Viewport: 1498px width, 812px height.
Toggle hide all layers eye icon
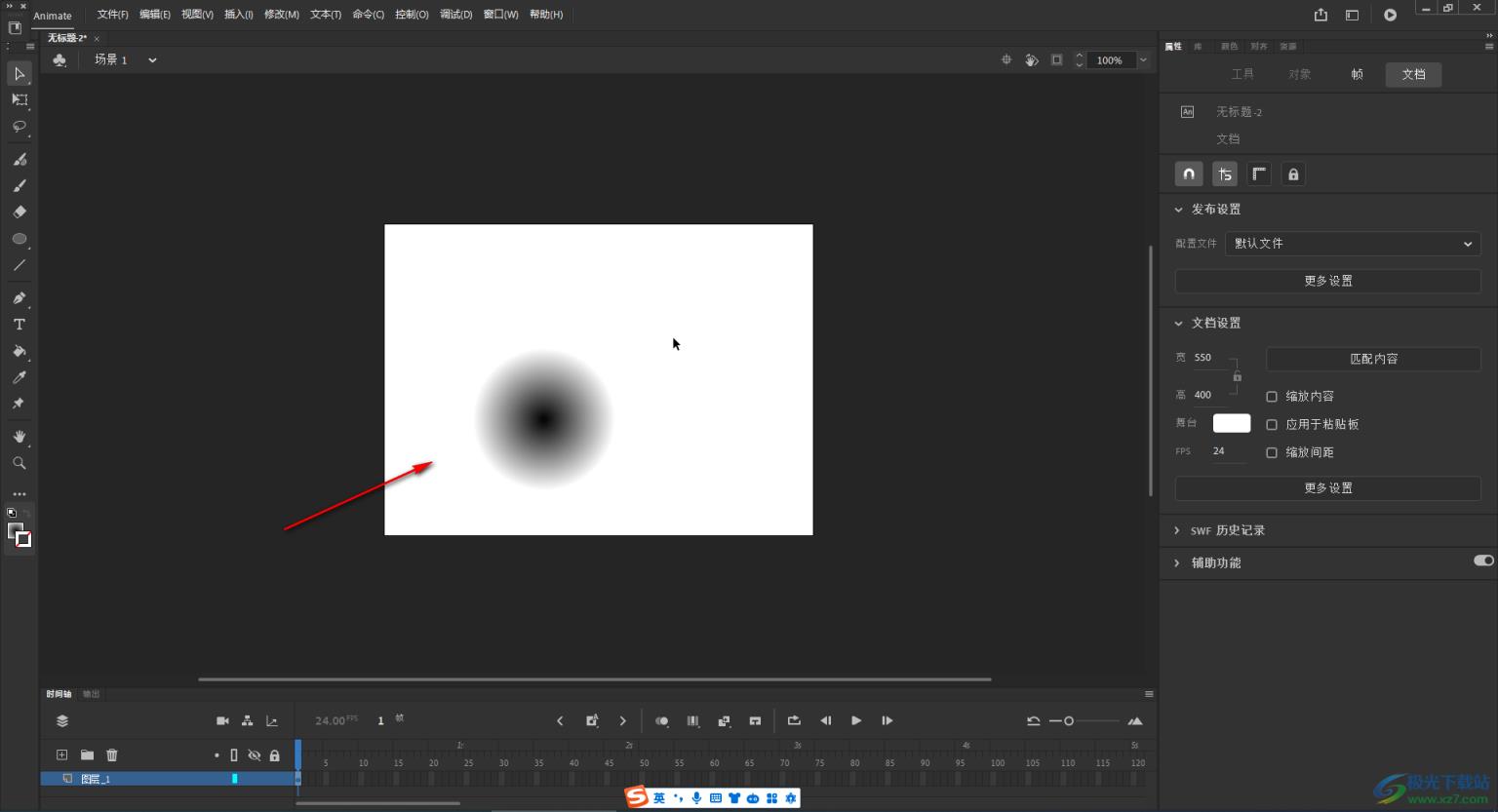tap(255, 755)
